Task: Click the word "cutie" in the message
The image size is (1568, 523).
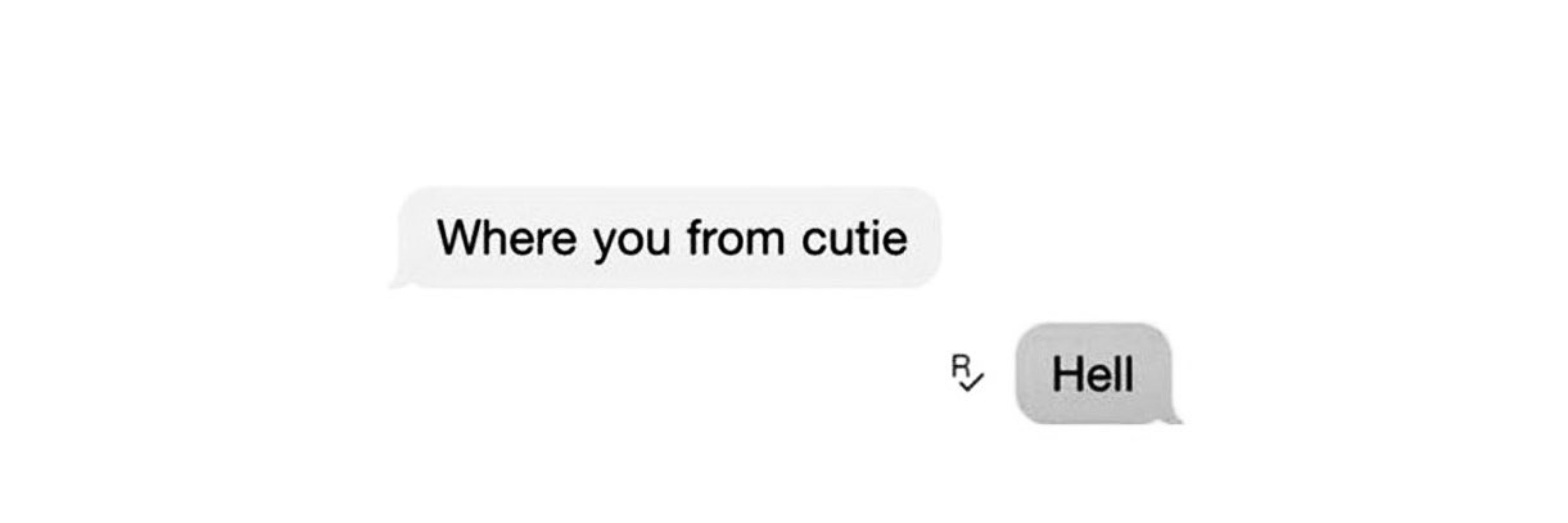Action: 854,237
